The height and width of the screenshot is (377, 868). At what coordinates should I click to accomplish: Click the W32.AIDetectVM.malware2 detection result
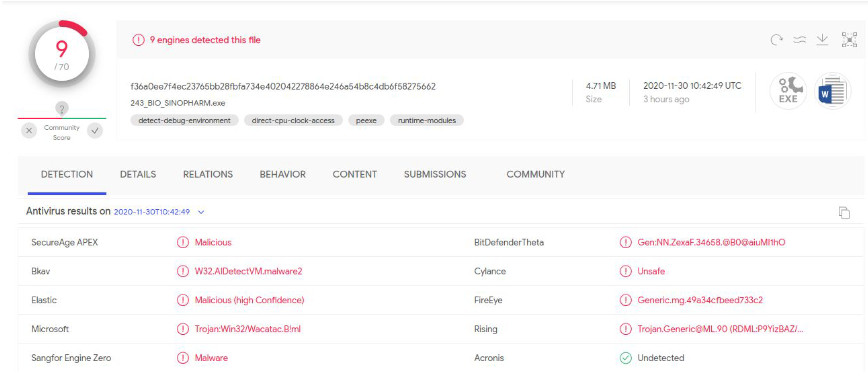[249, 271]
